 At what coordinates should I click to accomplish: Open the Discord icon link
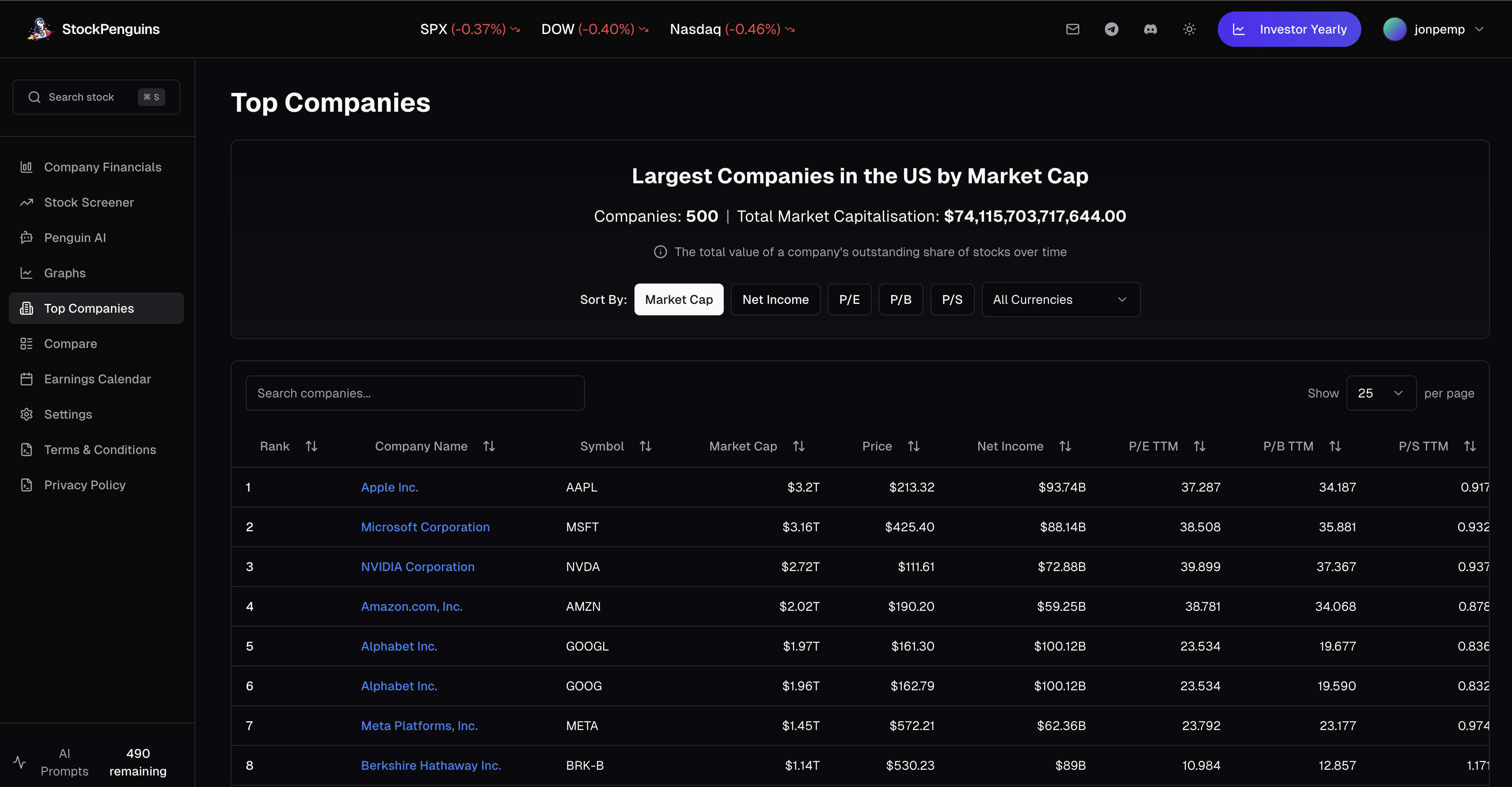[x=1151, y=29]
